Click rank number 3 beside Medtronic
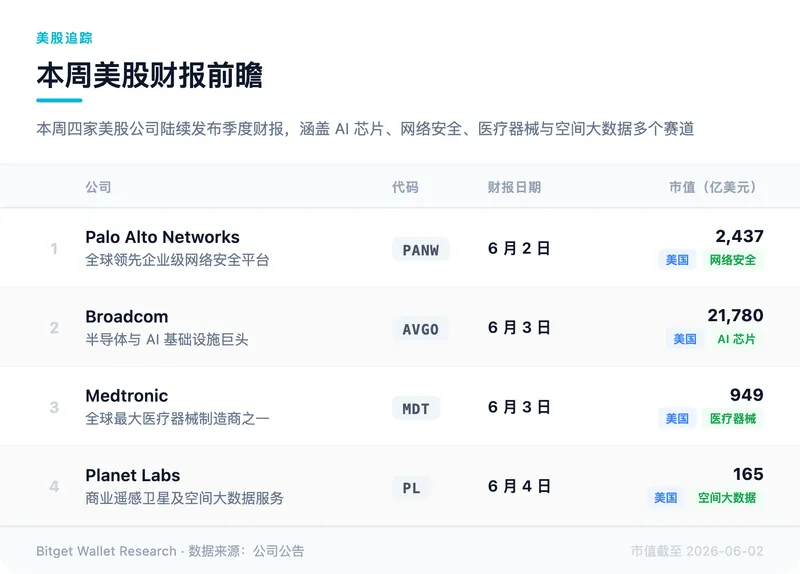Viewport: 800px width, 574px height. click(54, 407)
